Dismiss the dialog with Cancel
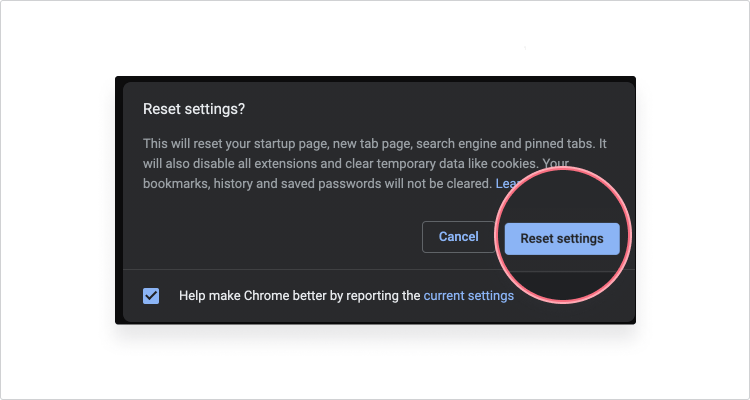The width and height of the screenshot is (750, 400). pos(458,237)
